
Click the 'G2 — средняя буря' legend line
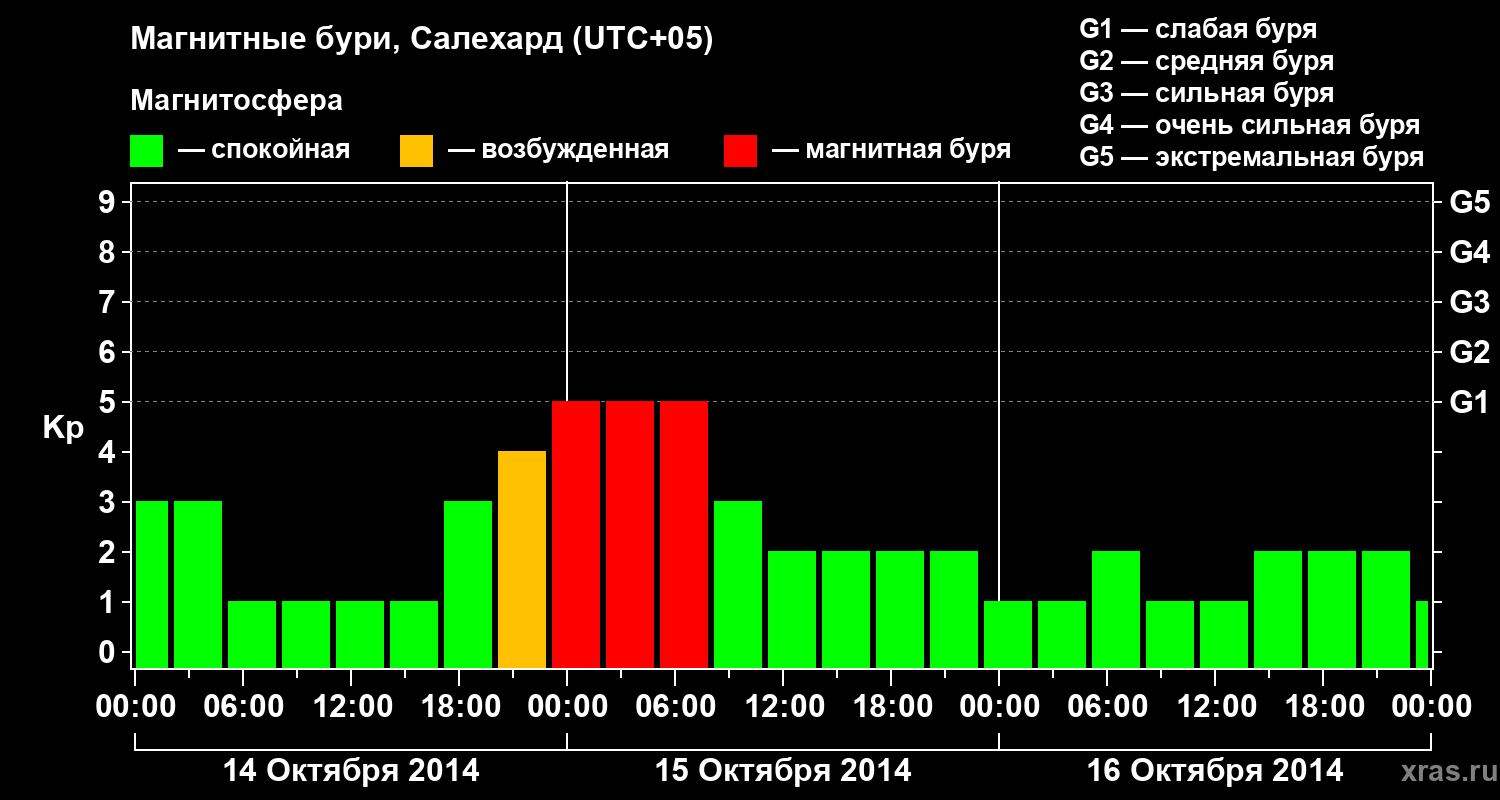(x=1207, y=61)
